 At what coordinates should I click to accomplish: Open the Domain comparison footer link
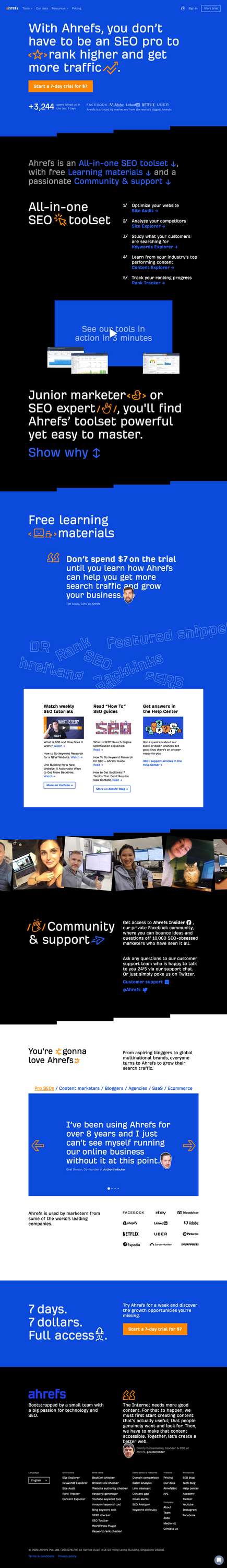click(x=146, y=1477)
